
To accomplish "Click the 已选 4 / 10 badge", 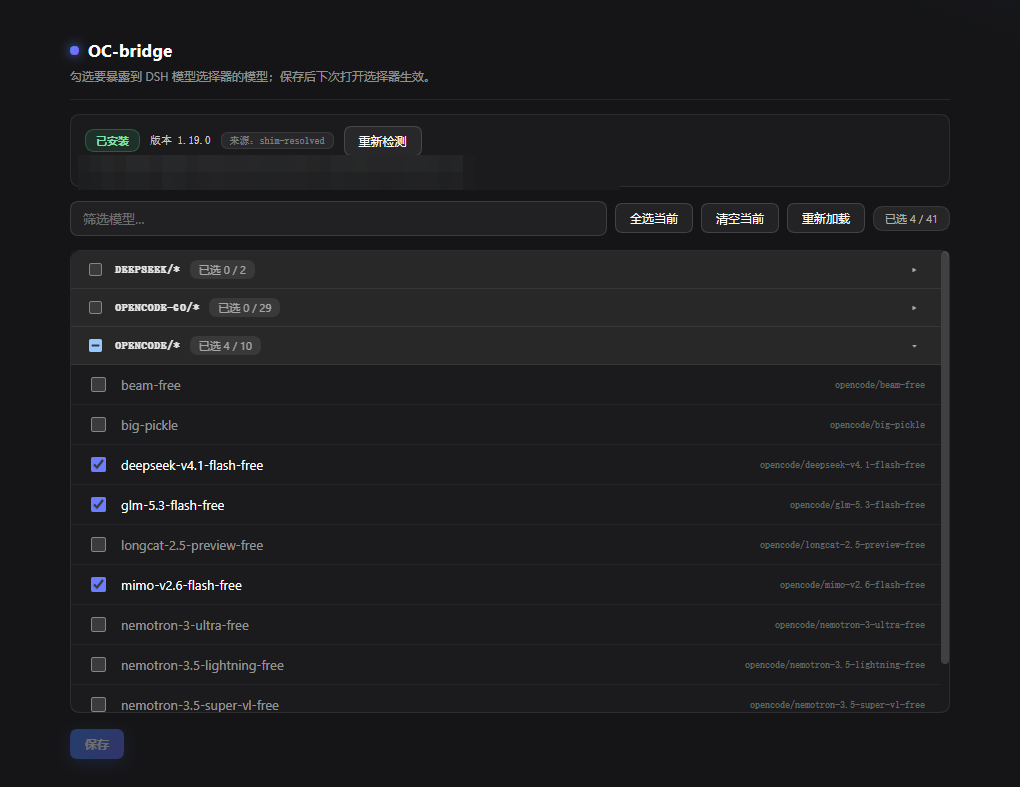I will pyautogui.click(x=225, y=346).
